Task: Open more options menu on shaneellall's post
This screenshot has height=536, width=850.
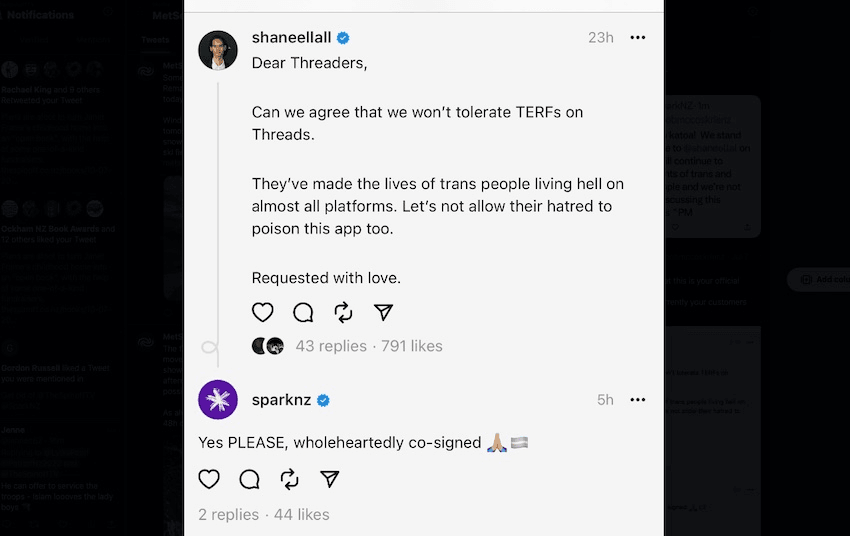Action: 638,38
